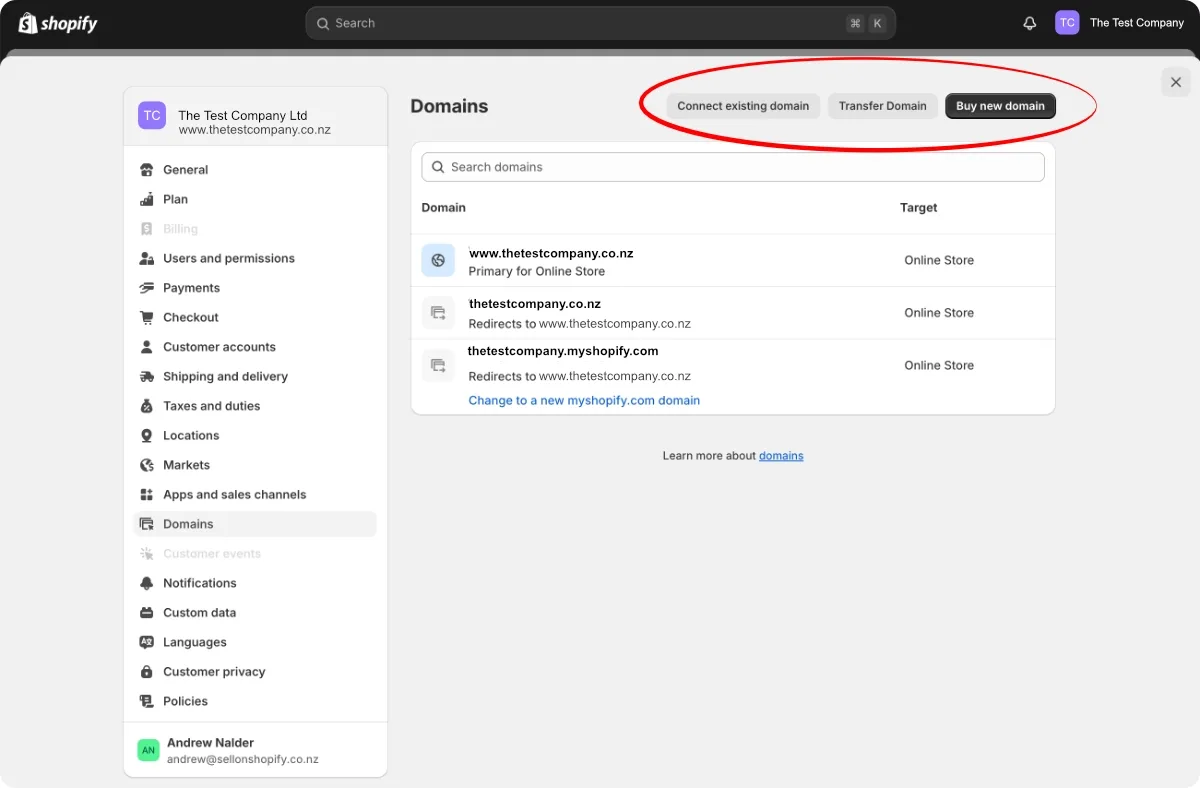Click the top Search bar

click(600, 23)
